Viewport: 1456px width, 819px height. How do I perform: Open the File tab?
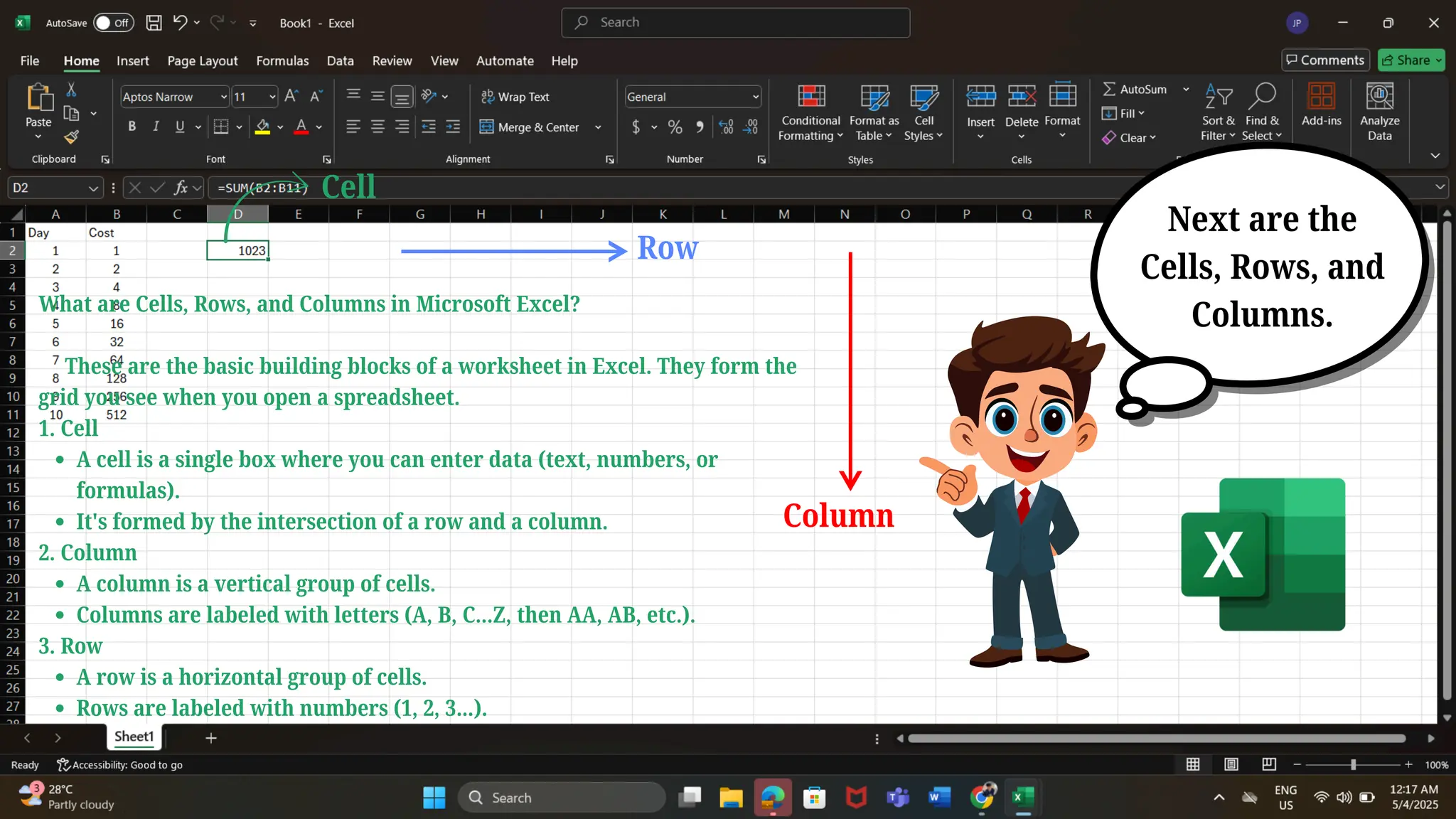click(30, 61)
